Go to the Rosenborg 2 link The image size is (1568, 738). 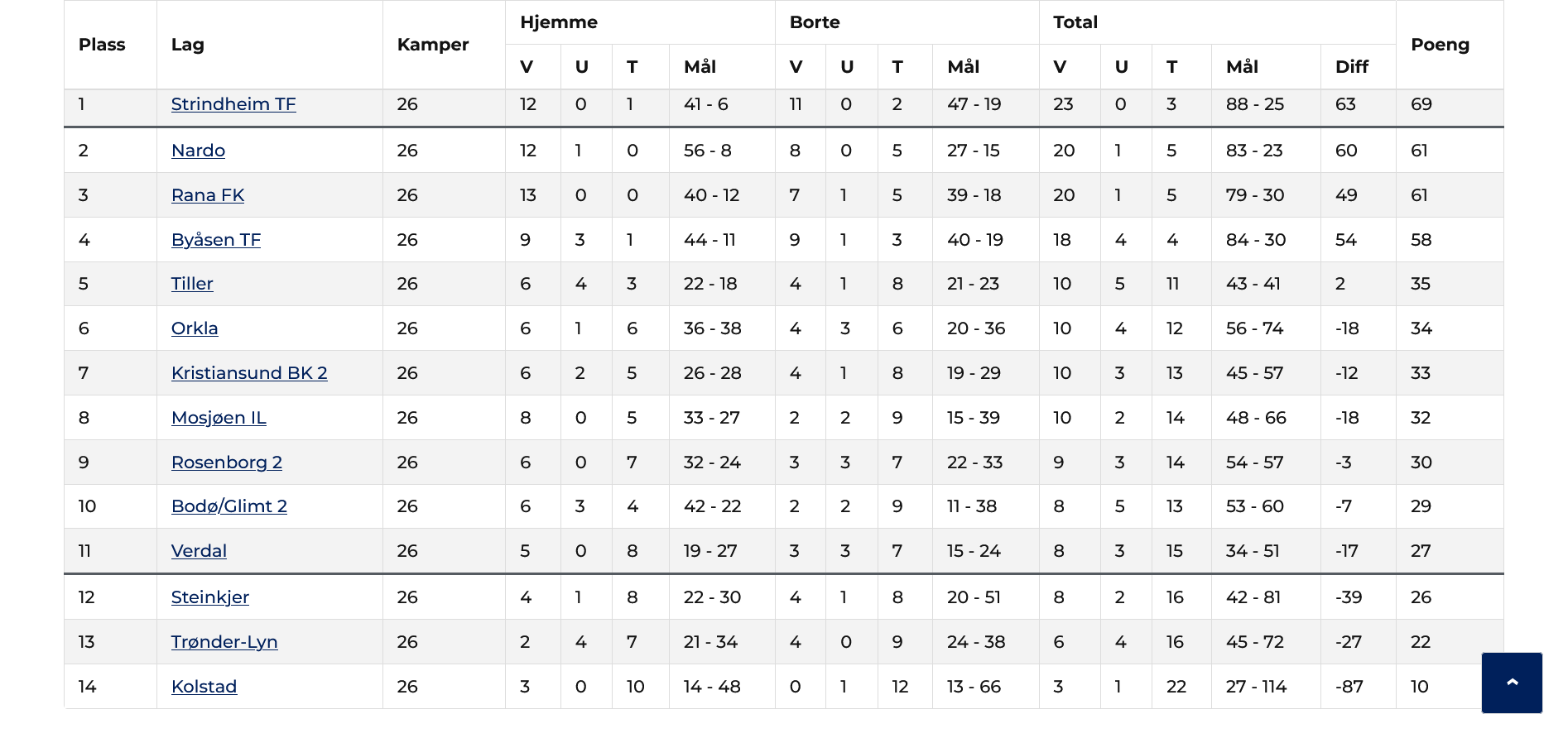click(x=227, y=462)
